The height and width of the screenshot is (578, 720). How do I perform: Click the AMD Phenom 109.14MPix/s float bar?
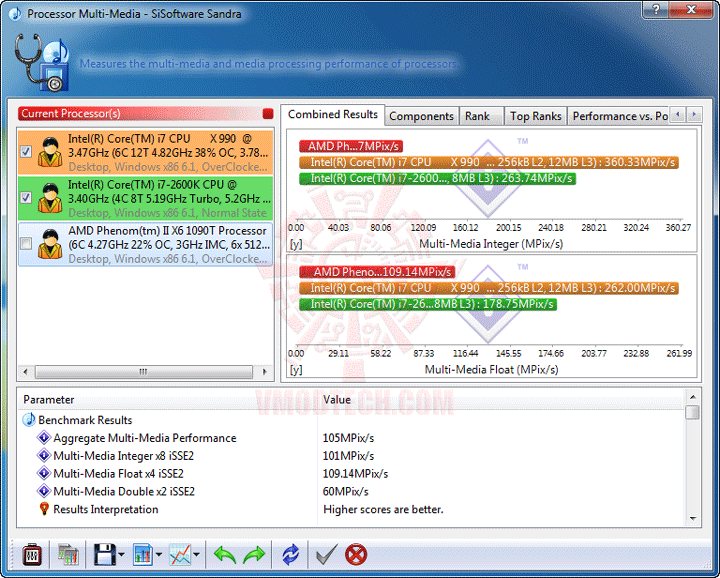[377, 272]
